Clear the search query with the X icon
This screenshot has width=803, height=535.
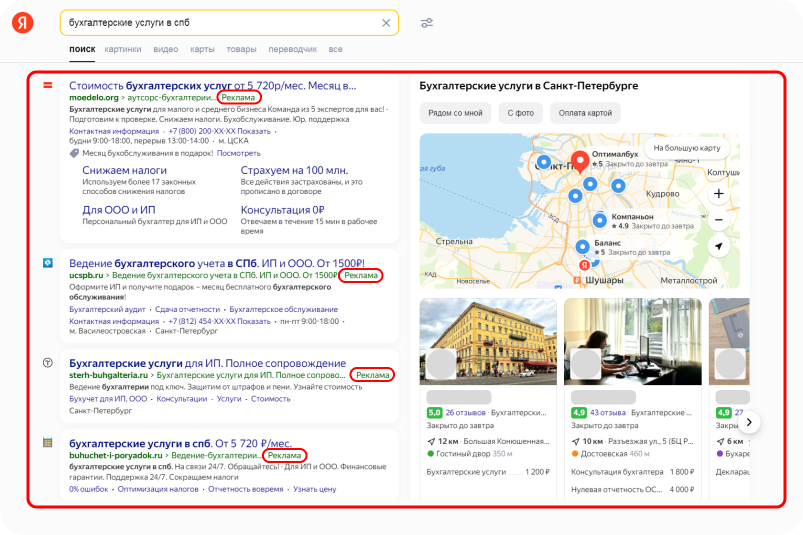(x=386, y=23)
